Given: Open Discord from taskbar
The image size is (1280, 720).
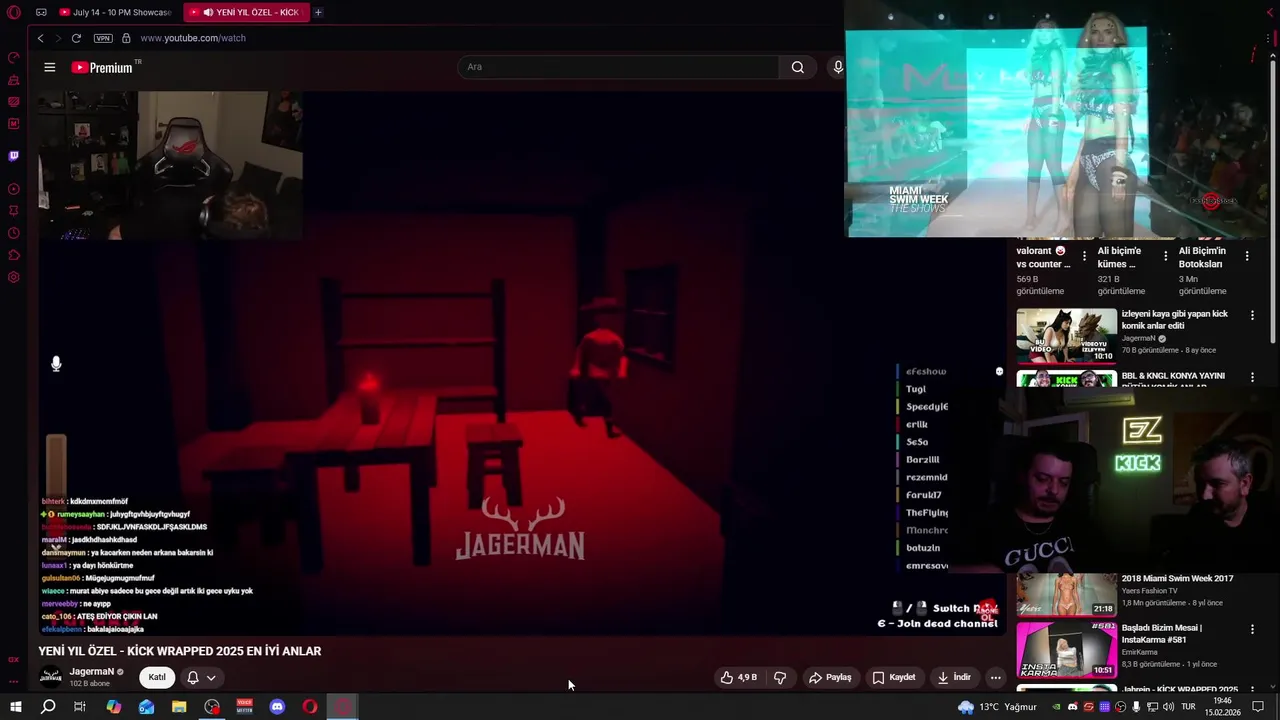Looking at the screenshot, I should (x=277, y=707).
